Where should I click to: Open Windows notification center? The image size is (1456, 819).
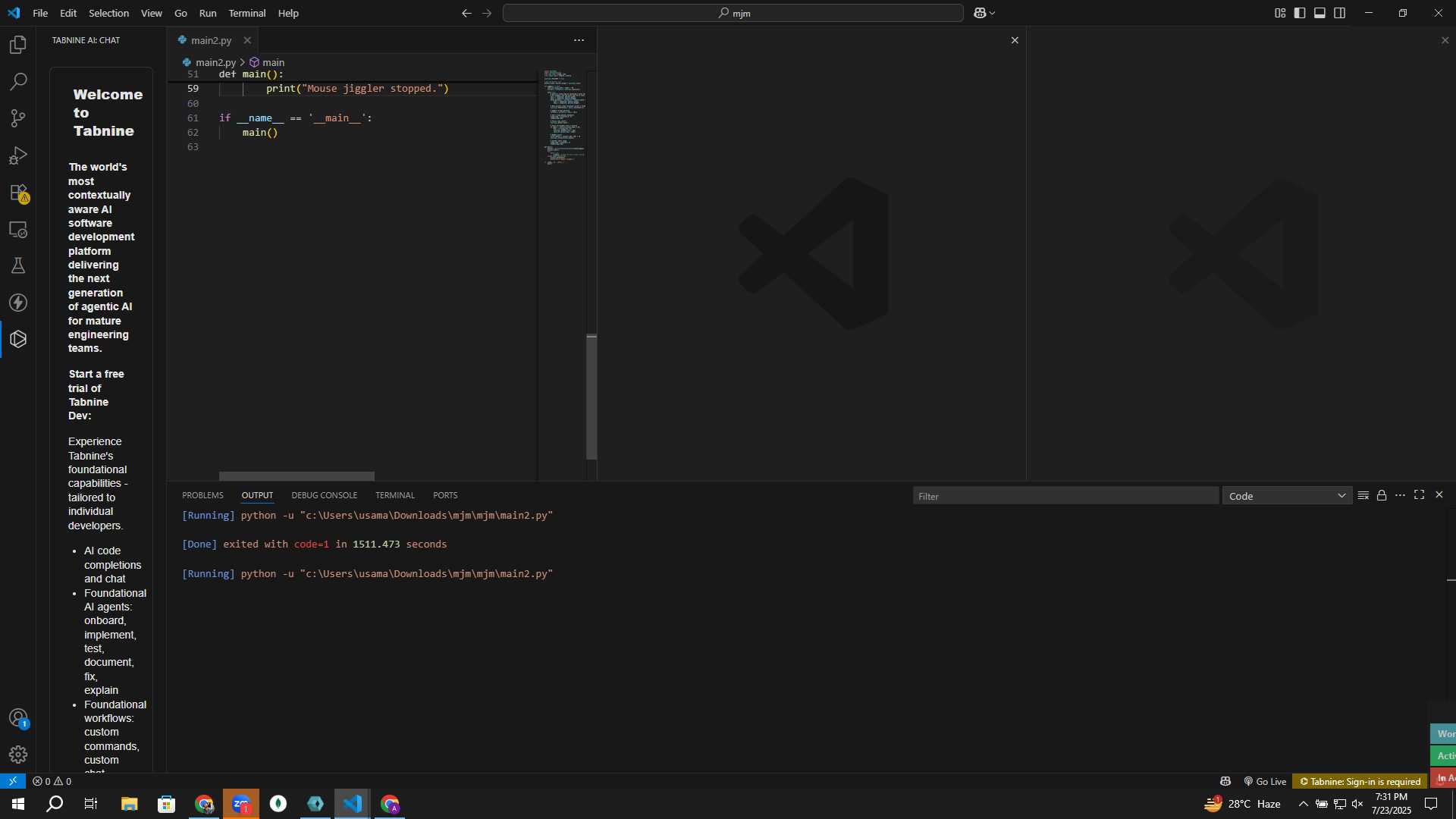(1431, 804)
